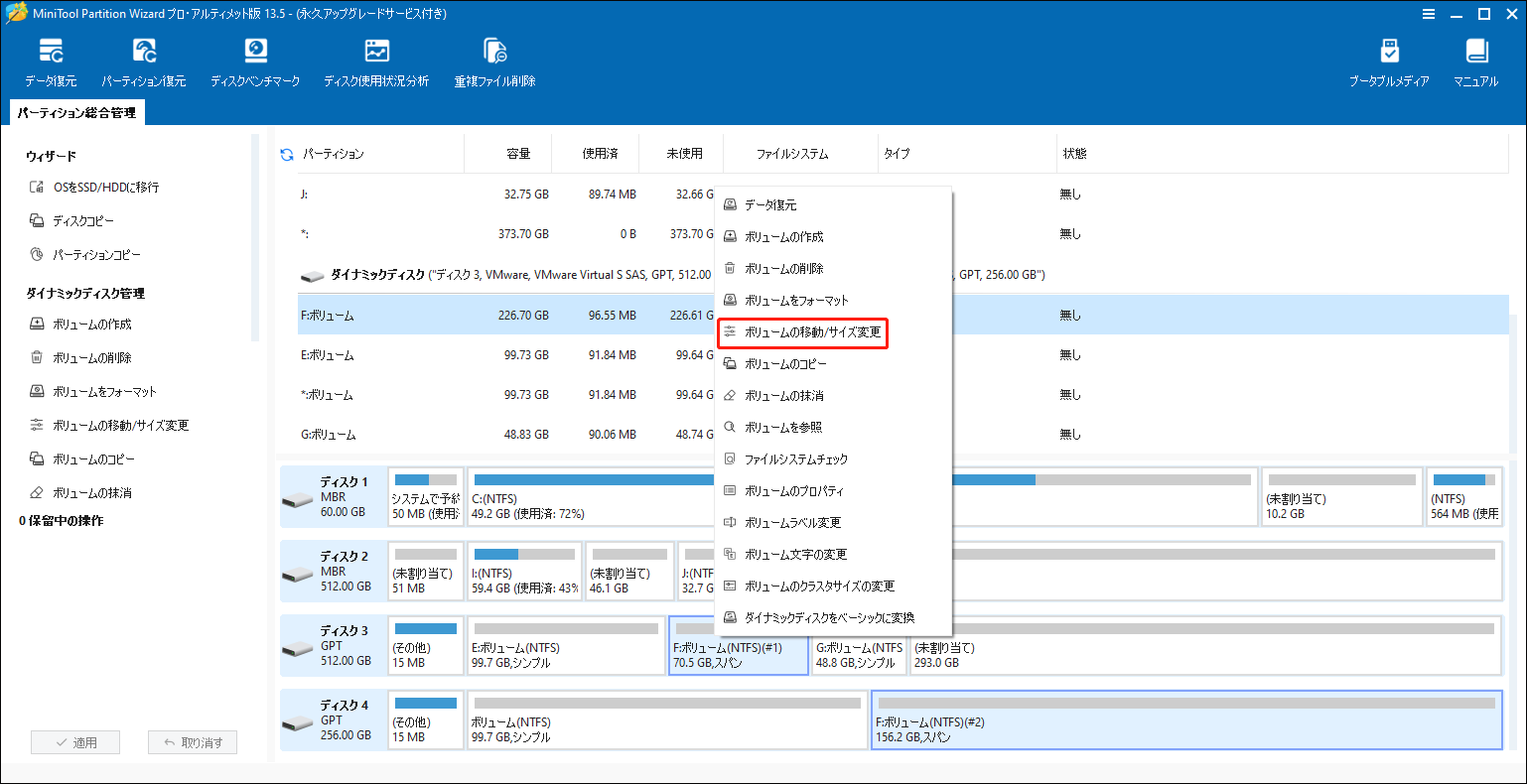Click the 取り消し button
Image resolution: width=1527 pixels, height=784 pixels.
[193, 742]
